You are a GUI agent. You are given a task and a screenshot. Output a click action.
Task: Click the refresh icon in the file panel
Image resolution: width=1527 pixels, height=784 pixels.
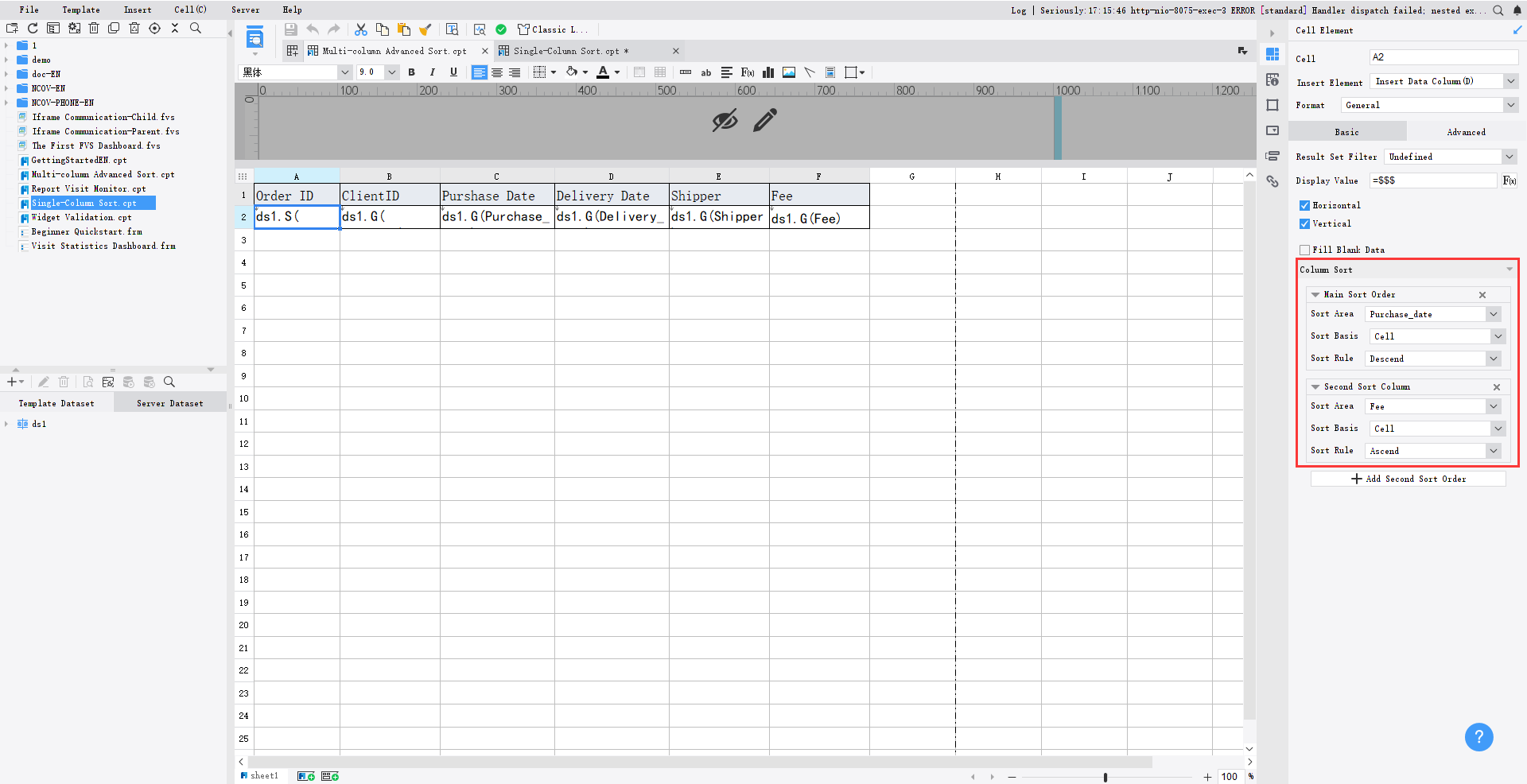coord(33,28)
